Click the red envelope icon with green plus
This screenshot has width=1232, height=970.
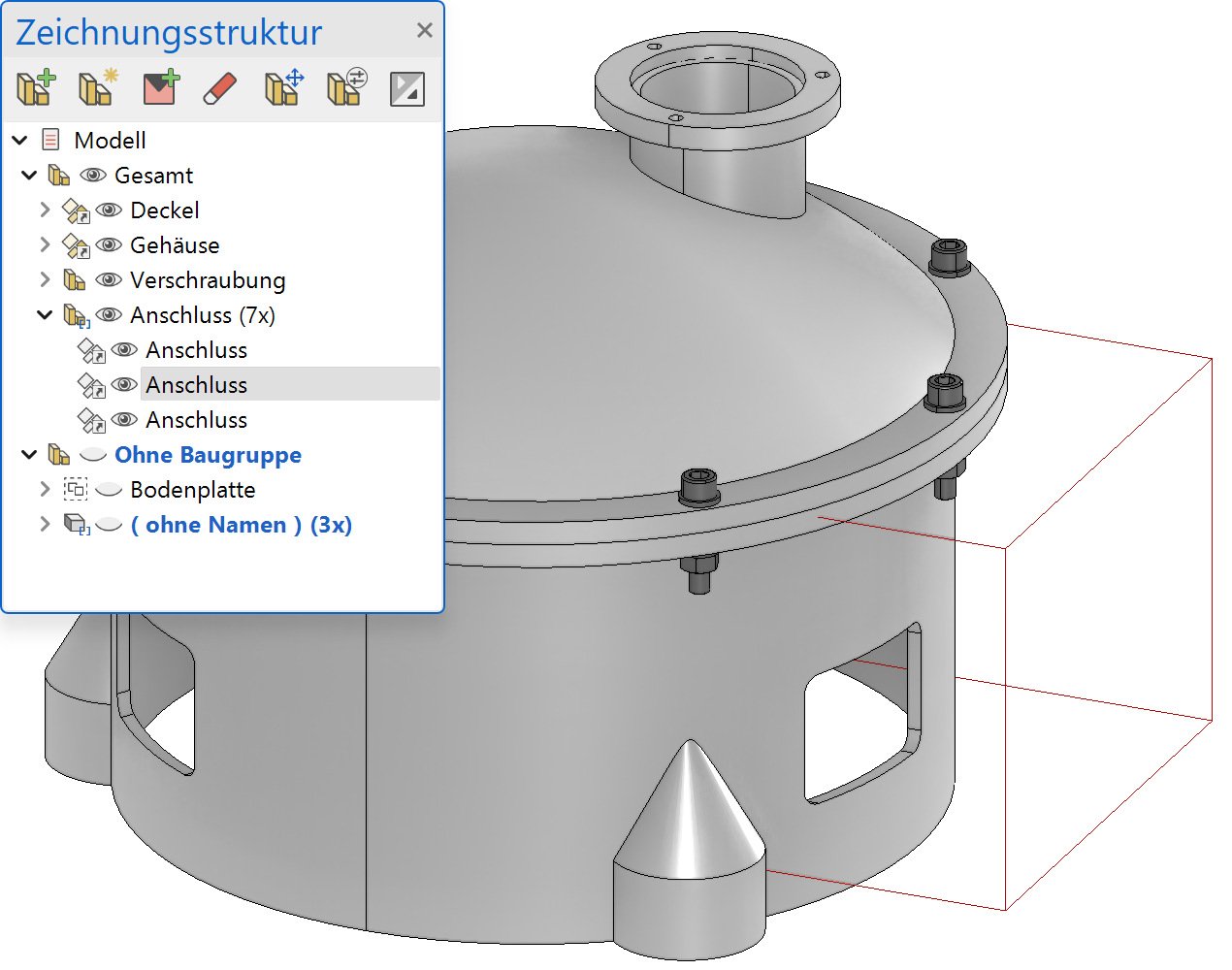(160, 88)
